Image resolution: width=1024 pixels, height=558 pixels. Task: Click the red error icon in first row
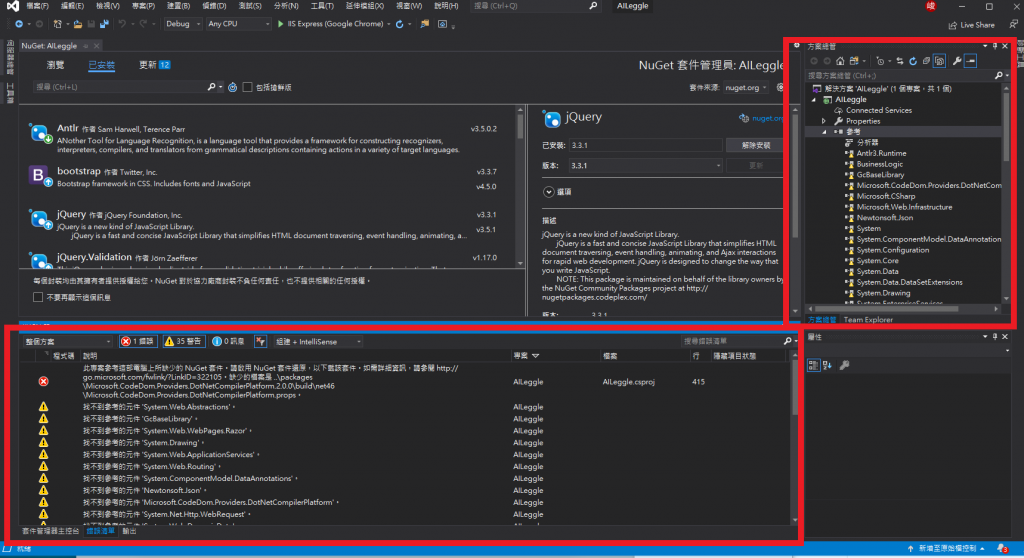(43, 381)
